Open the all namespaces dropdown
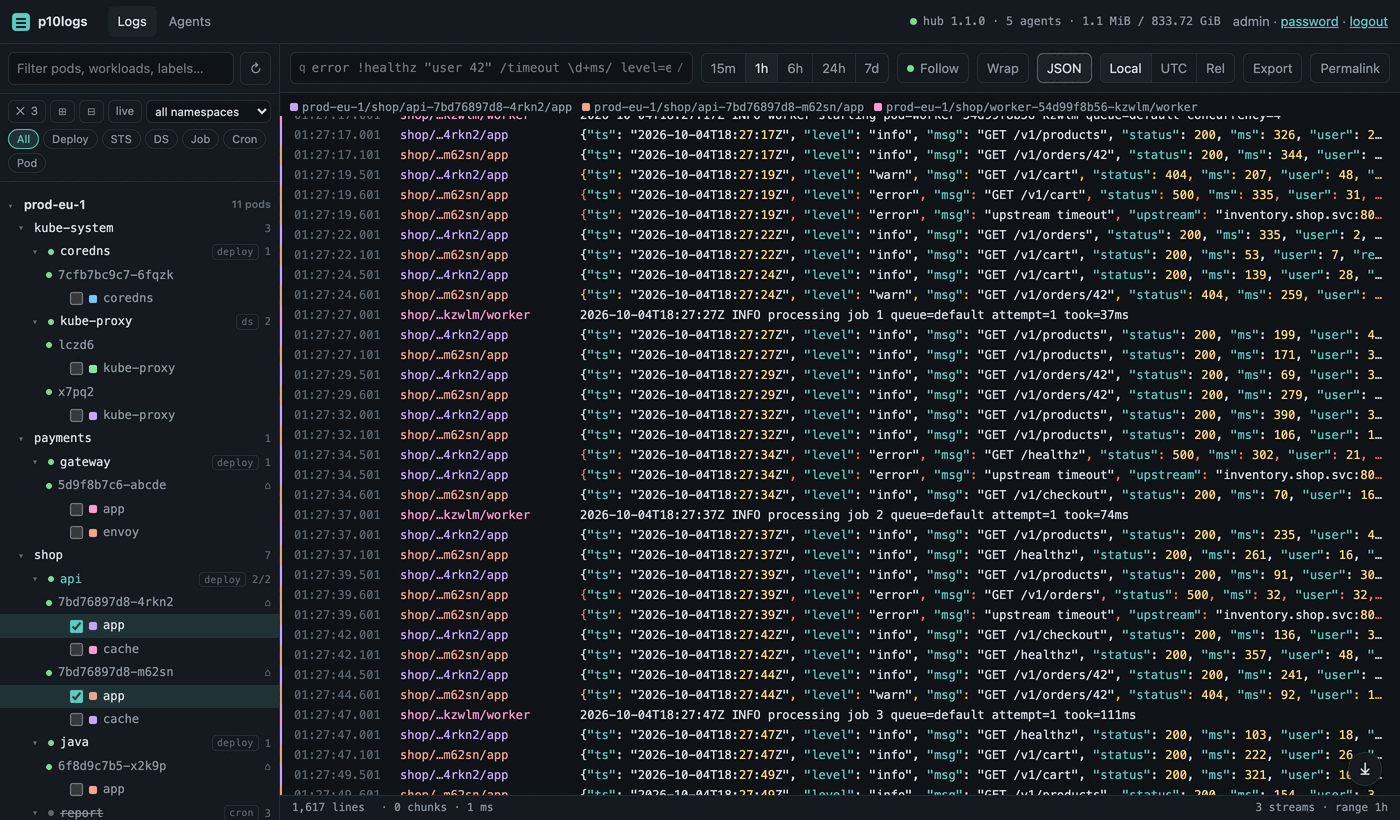The image size is (1400, 820). pos(208,111)
